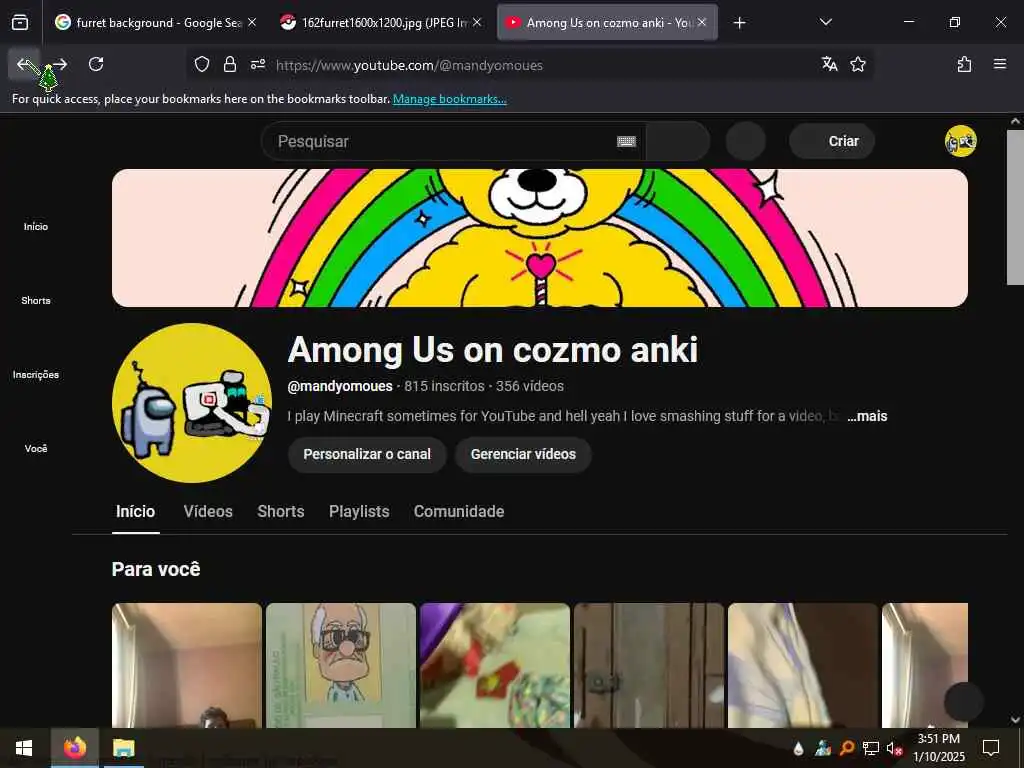
Task: Open the channel Shorts tab
Action: pos(281,511)
